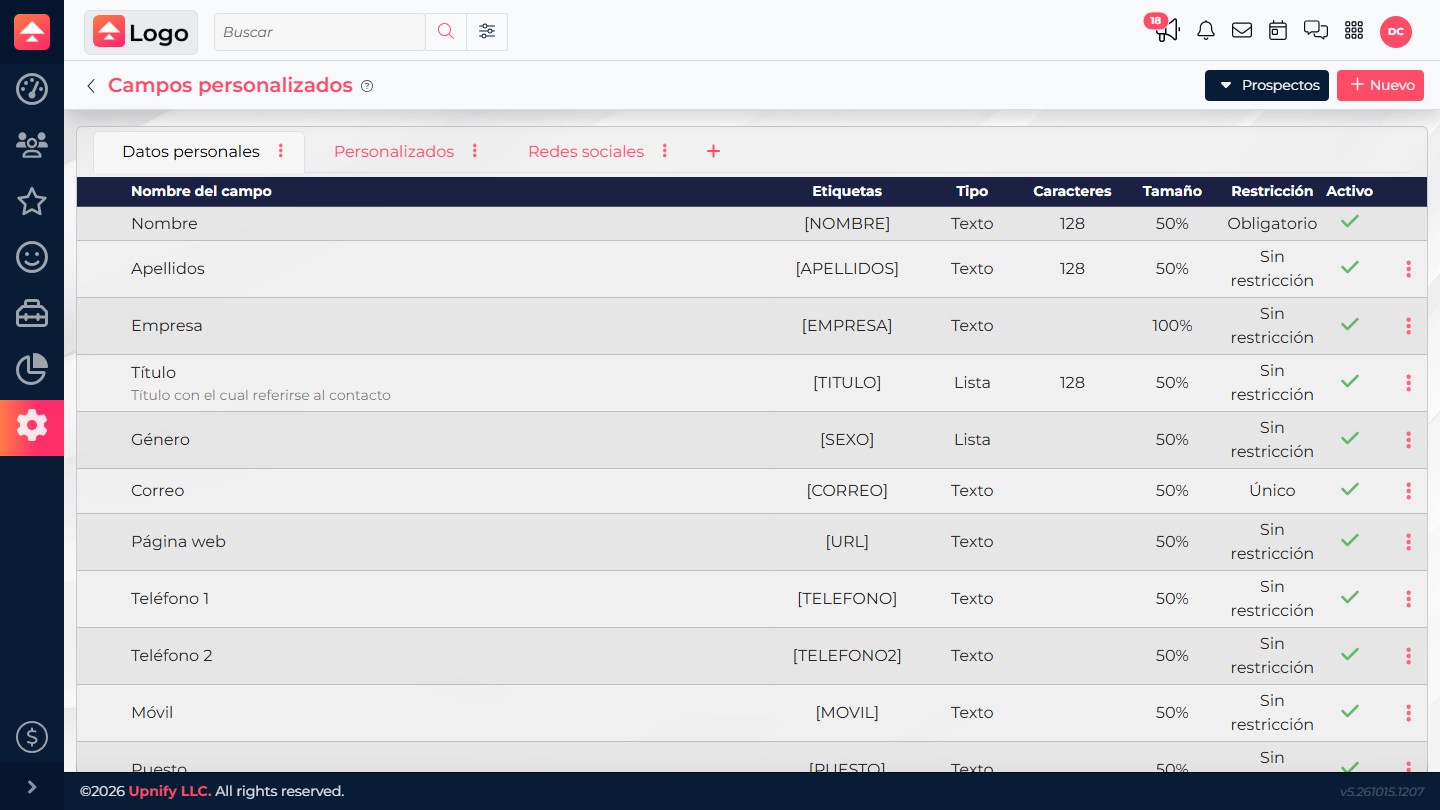Image resolution: width=1440 pixels, height=810 pixels.
Task: Click the search magnifier icon
Action: point(446,32)
